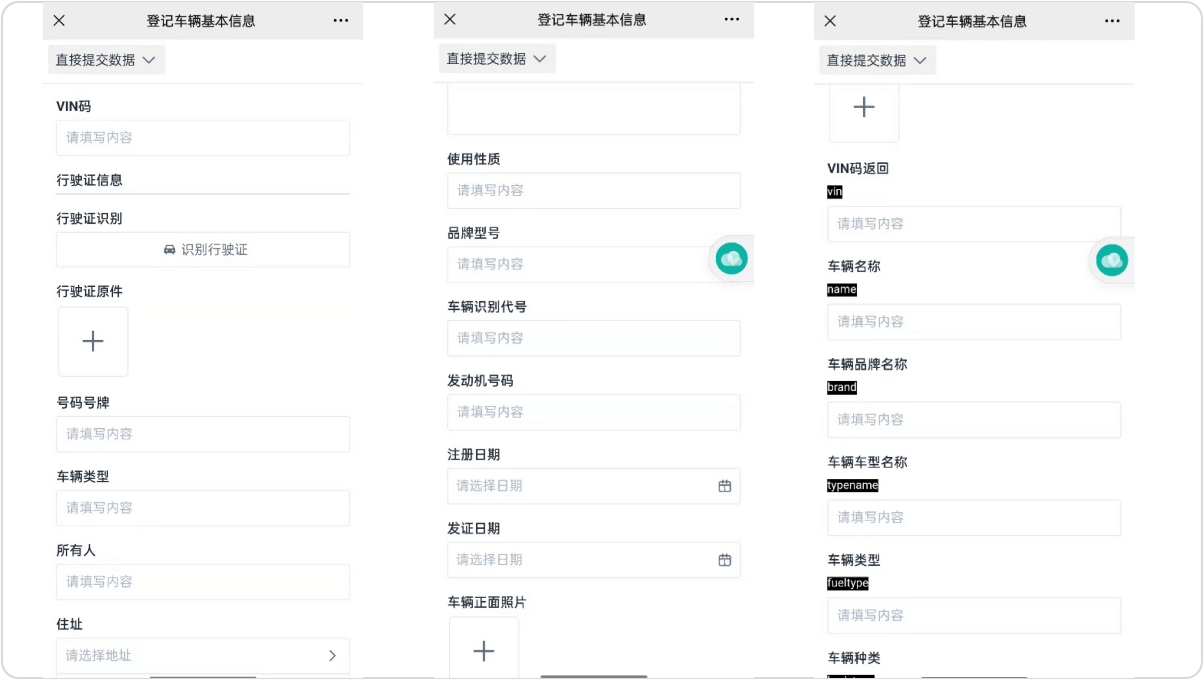Click the 号码号牌 input field

(x=203, y=434)
